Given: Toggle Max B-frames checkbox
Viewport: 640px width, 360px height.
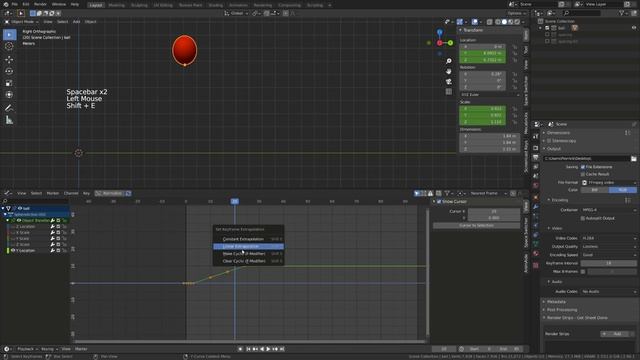Looking at the screenshot, I should (x=583, y=272).
